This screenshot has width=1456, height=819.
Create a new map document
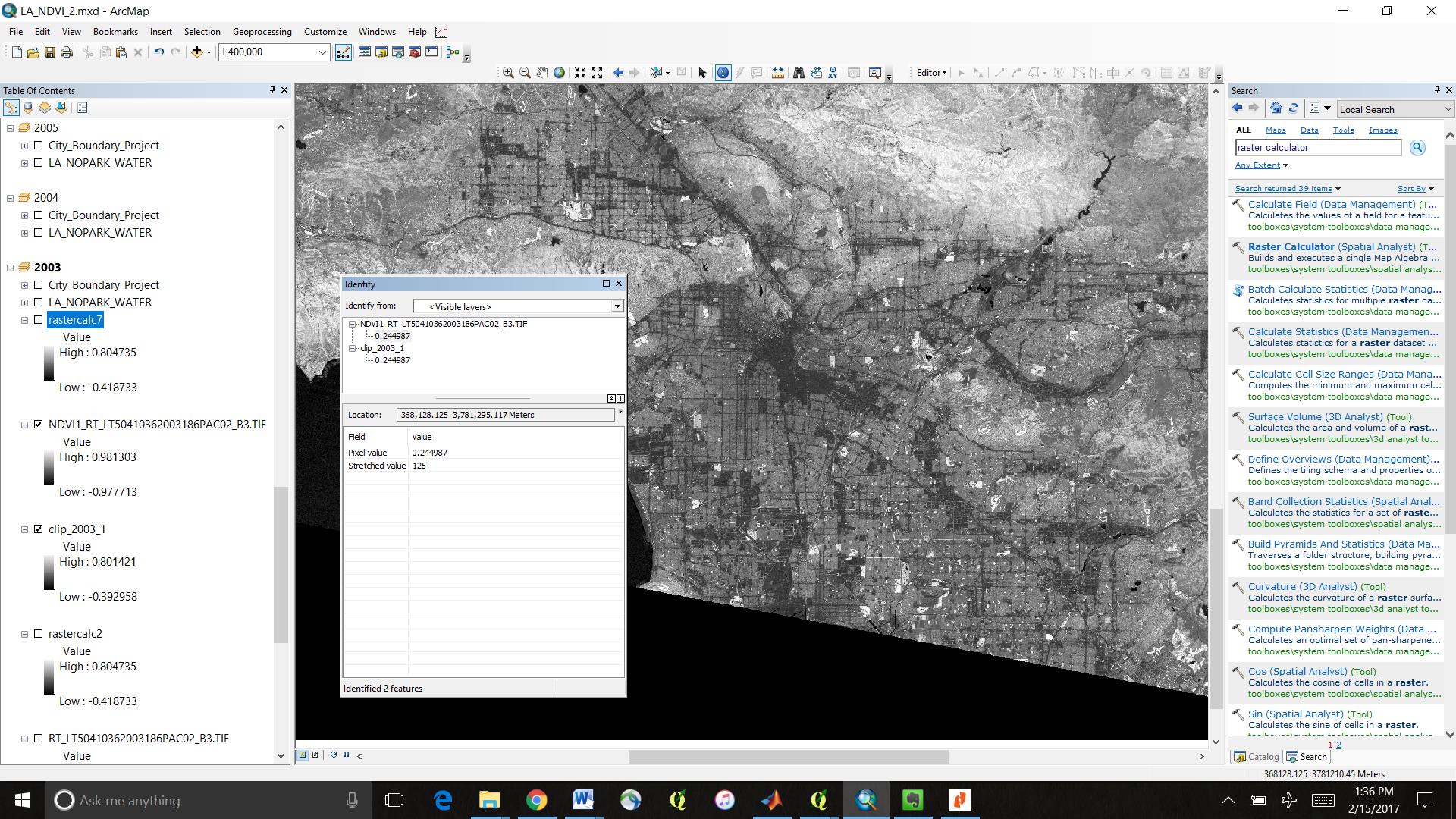pyautogui.click(x=16, y=52)
